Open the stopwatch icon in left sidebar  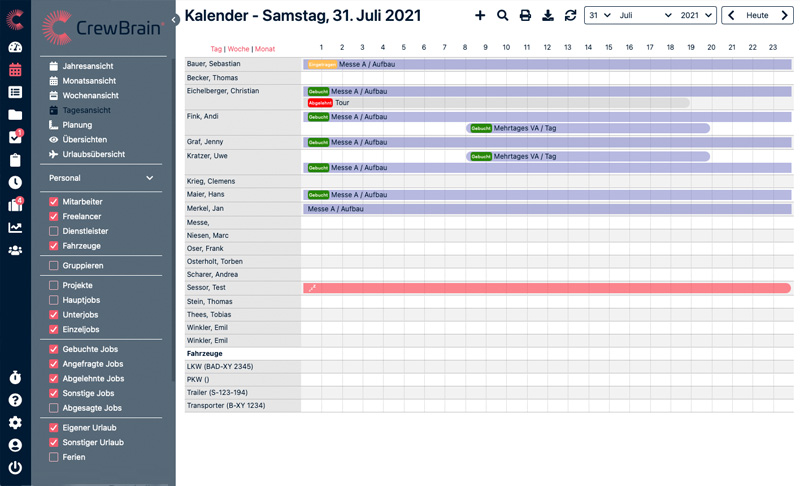click(15, 377)
